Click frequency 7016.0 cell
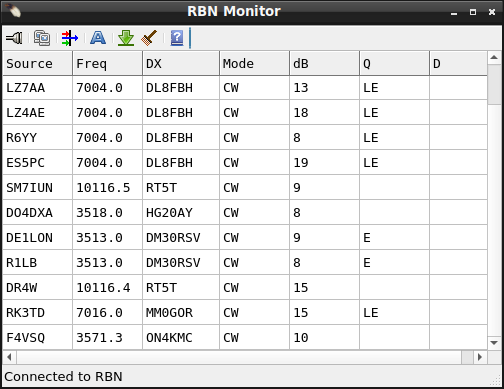Screen dimensions: 504x389 107,313
